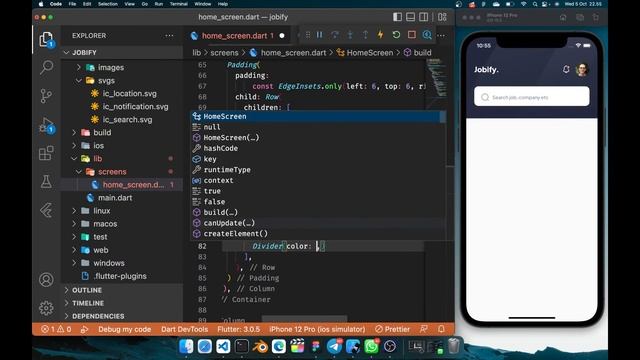
Task: Open the Customize Layout icon
Action: (442, 17)
